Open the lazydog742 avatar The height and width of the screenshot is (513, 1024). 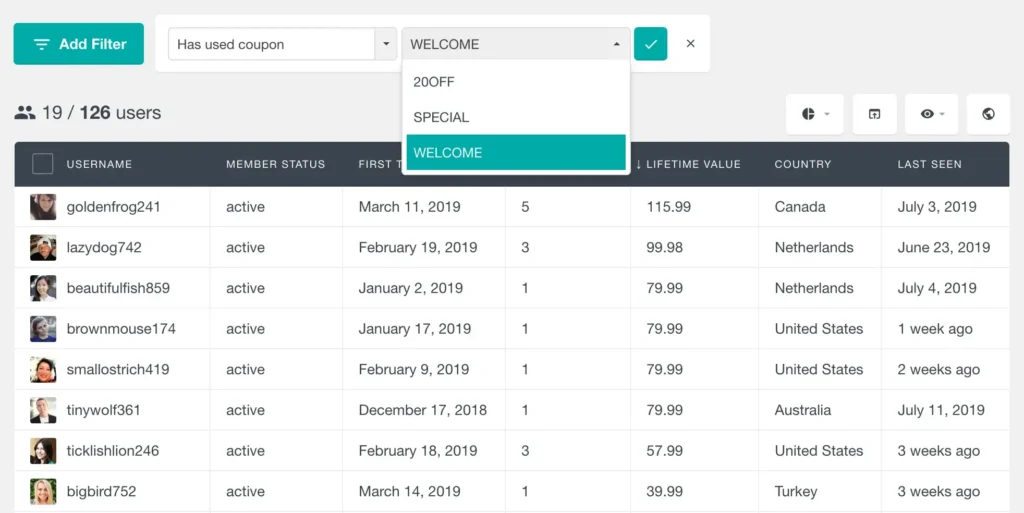point(43,247)
